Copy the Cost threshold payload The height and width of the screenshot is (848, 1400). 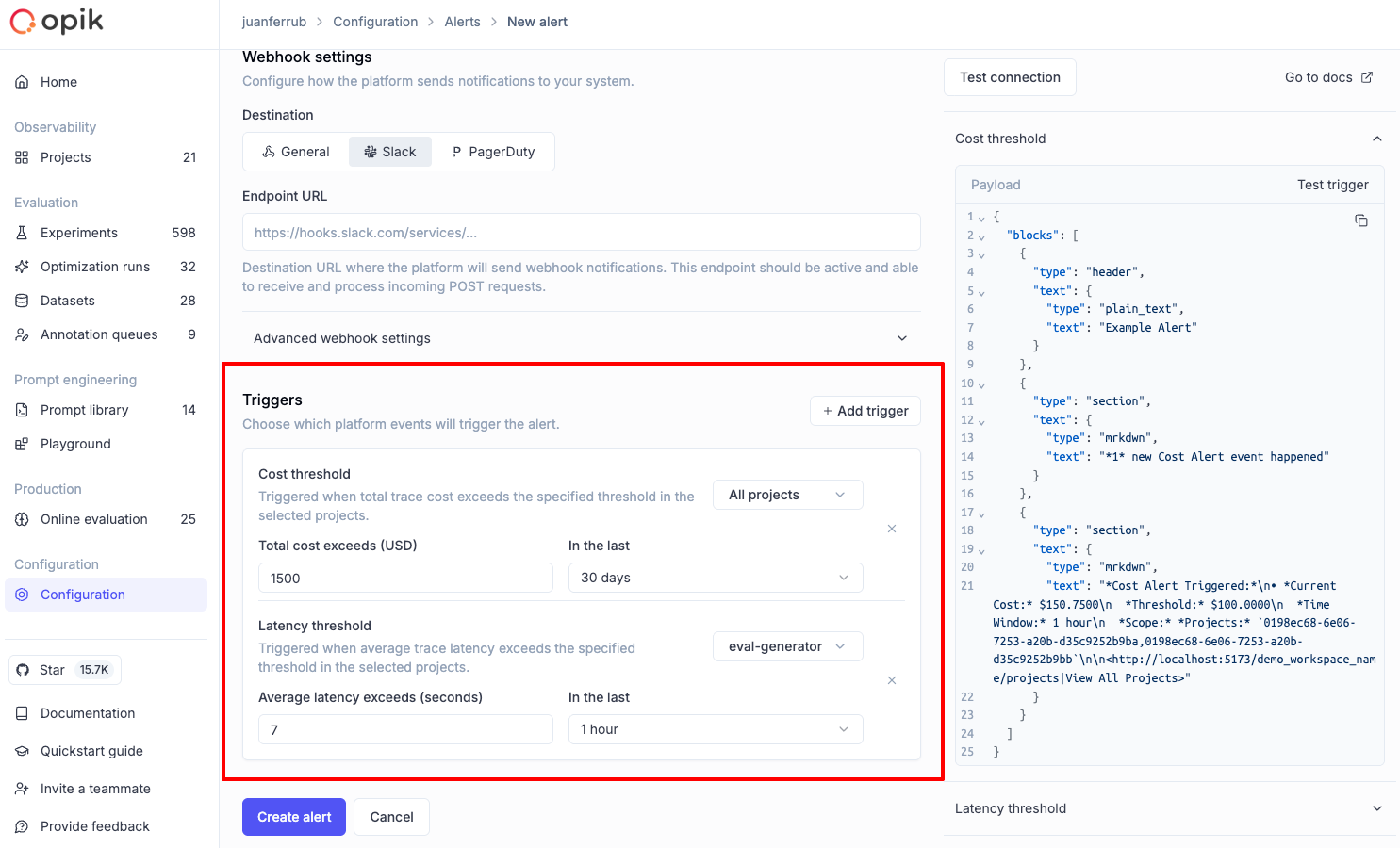tap(1361, 220)
